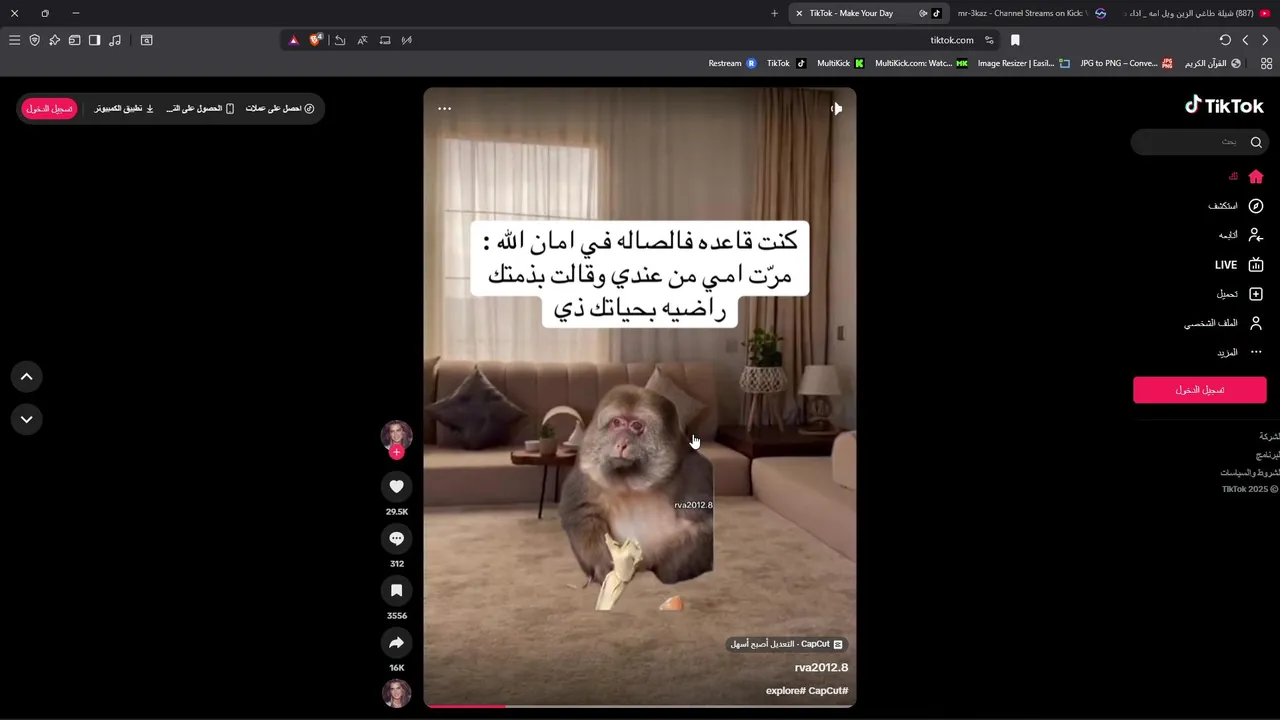Click the #explore hashtag

786,691
